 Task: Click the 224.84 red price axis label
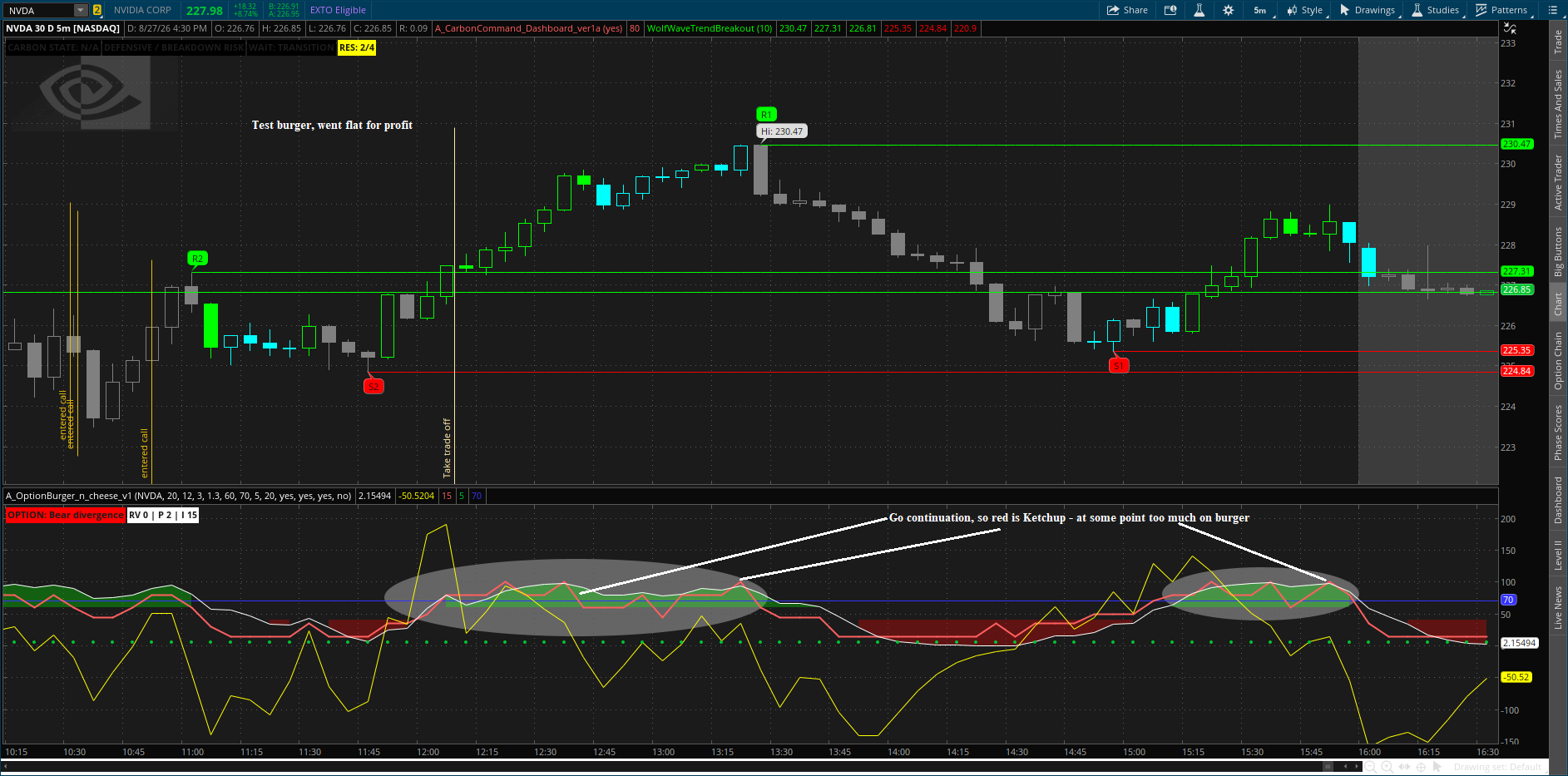[1516, 371]
